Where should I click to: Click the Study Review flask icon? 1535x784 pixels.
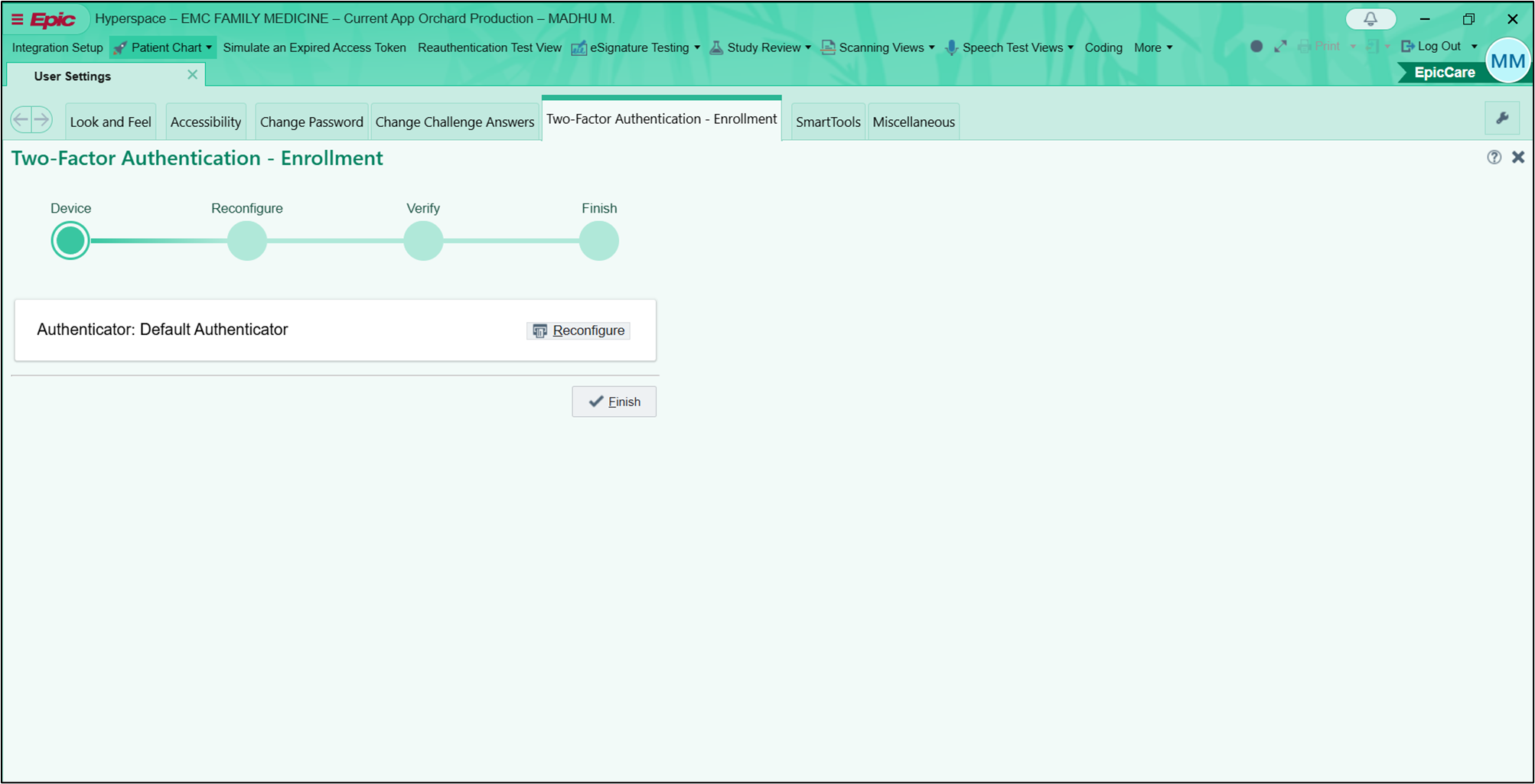coord(716,47)
